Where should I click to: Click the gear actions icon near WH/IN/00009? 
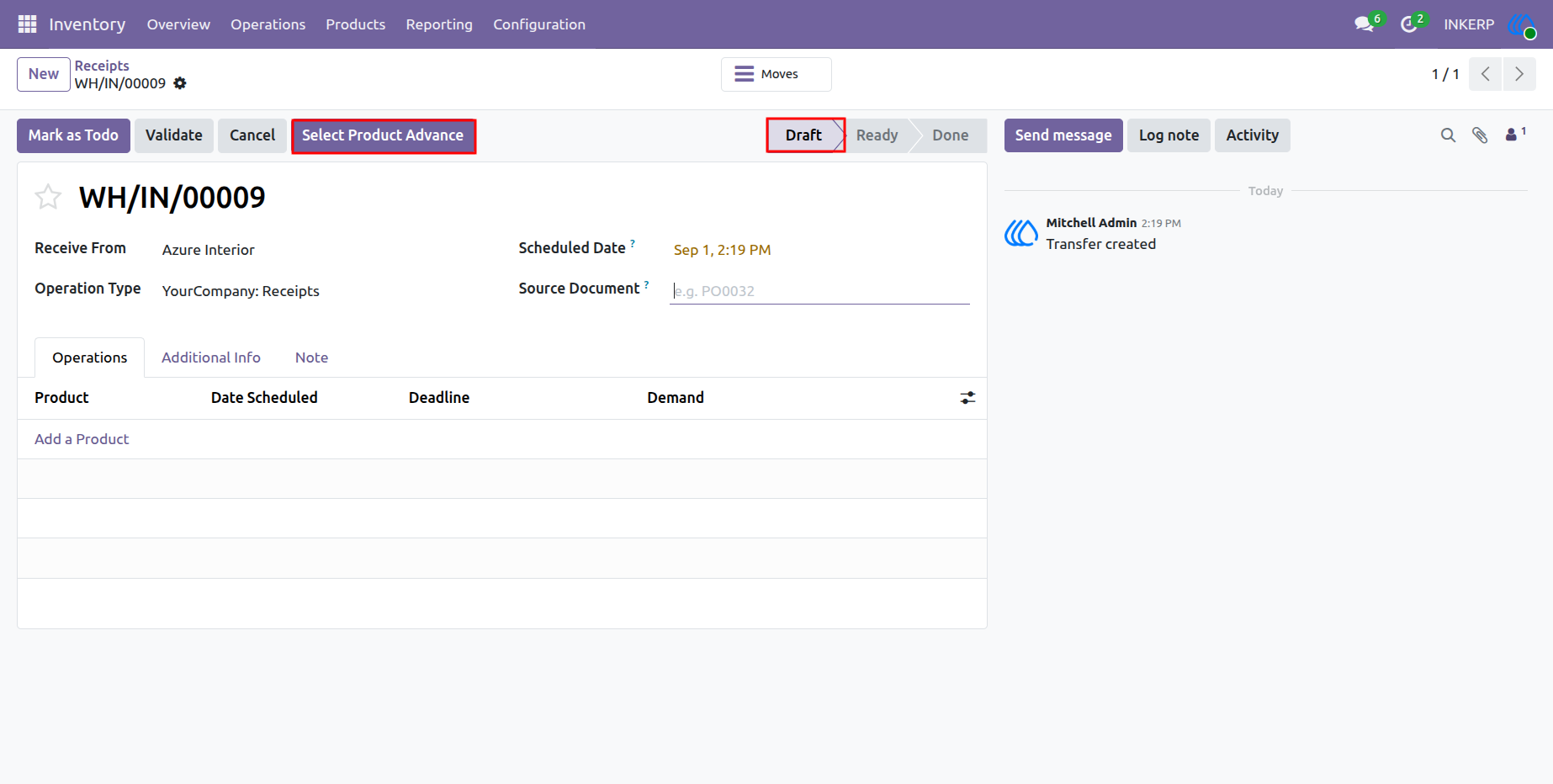pyautogui.click(x=180, y=83)
